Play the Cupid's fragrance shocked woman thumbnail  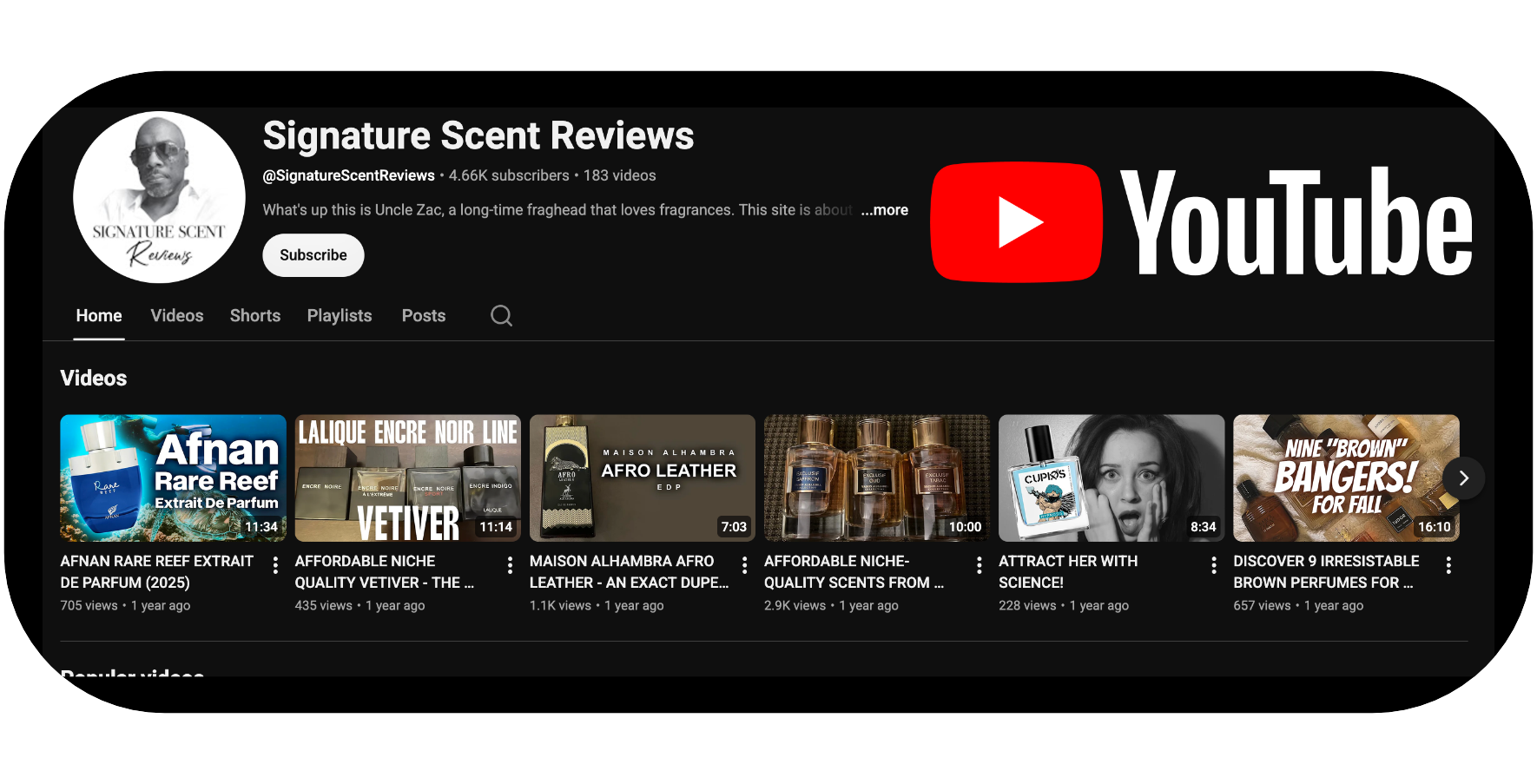click(1112, 478)
